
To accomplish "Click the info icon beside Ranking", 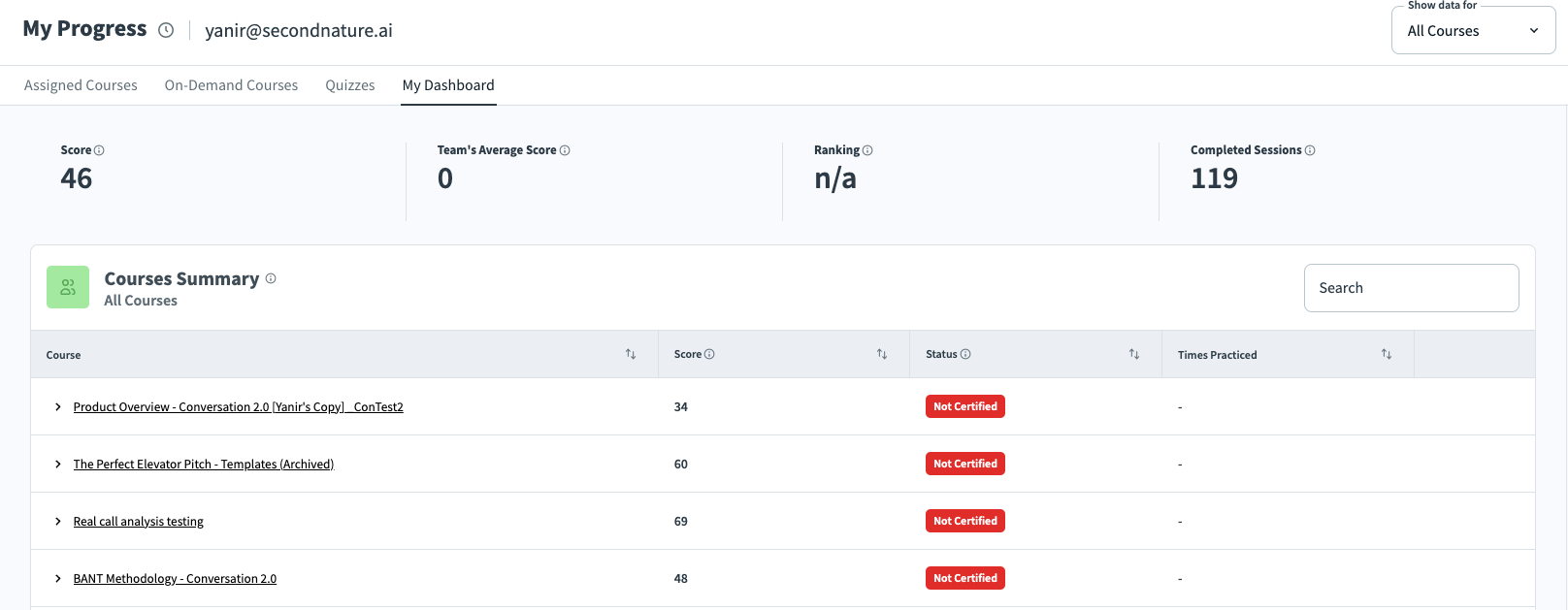I will (x=867, y=150).
